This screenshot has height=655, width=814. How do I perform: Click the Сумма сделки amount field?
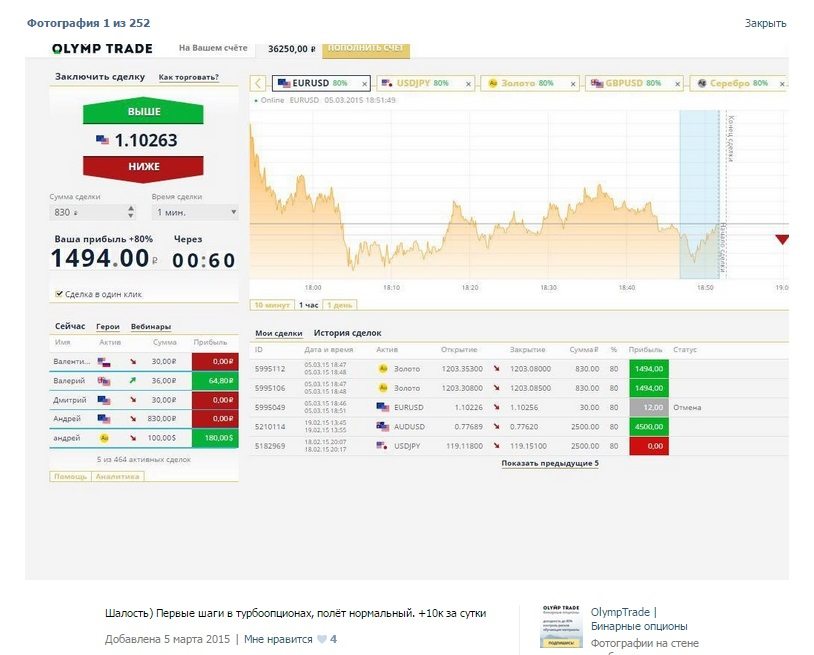(x=92, y=212)
